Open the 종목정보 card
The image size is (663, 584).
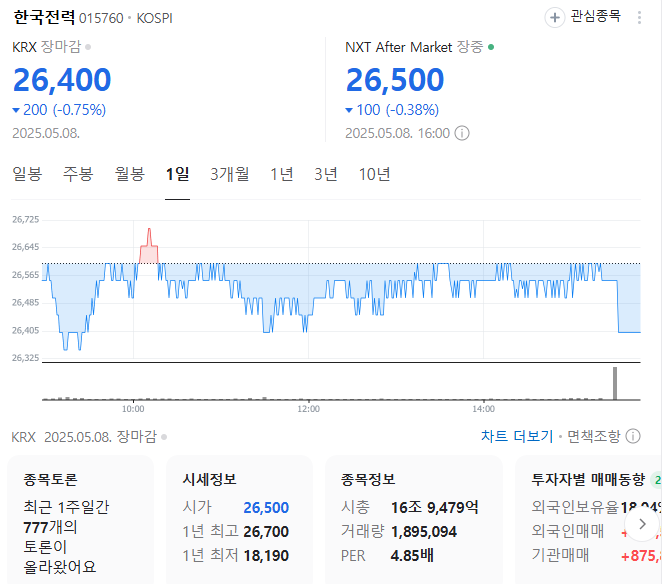click(x=414, y=520)
